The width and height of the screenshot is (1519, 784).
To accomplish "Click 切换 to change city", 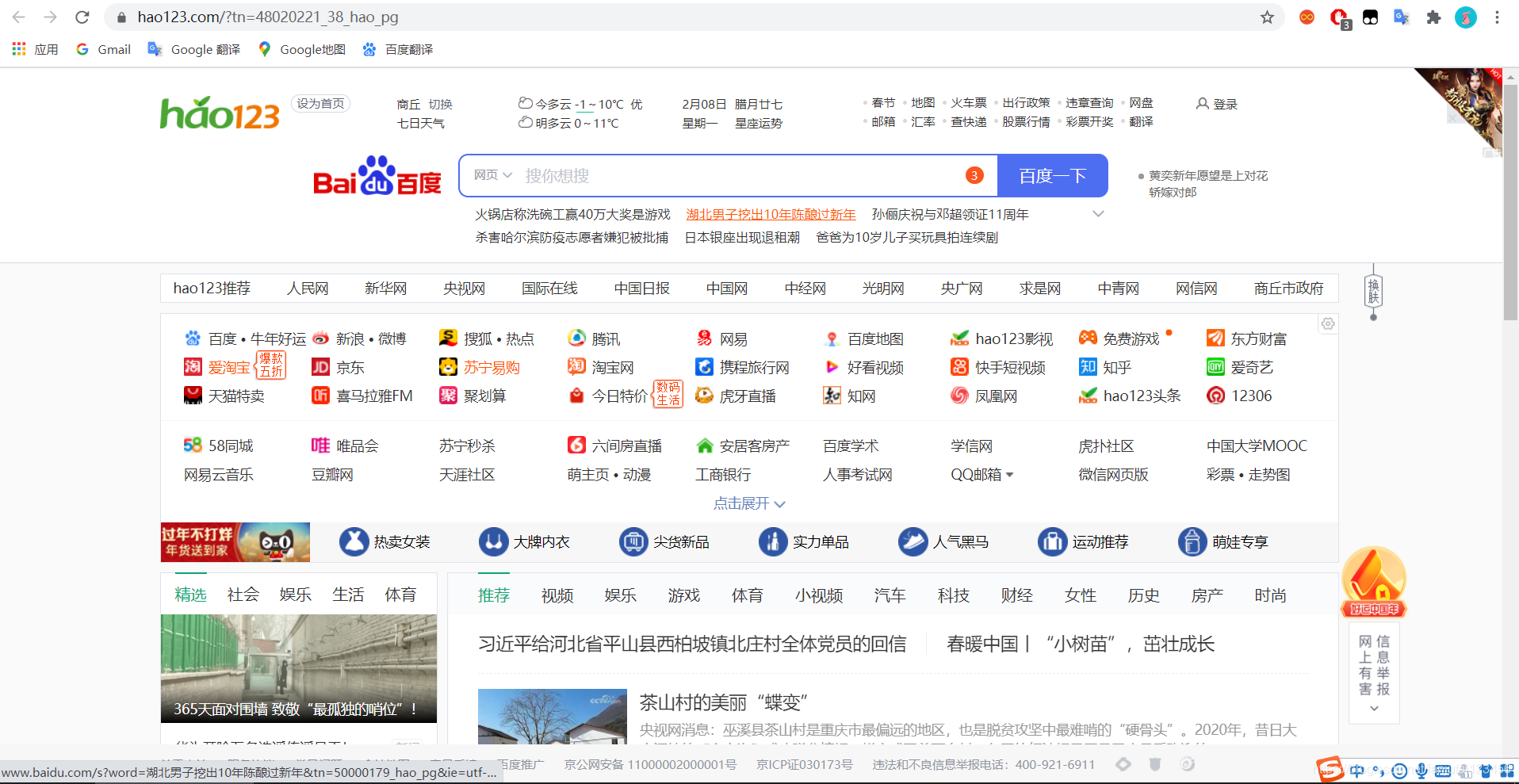I will coord(440,105).
